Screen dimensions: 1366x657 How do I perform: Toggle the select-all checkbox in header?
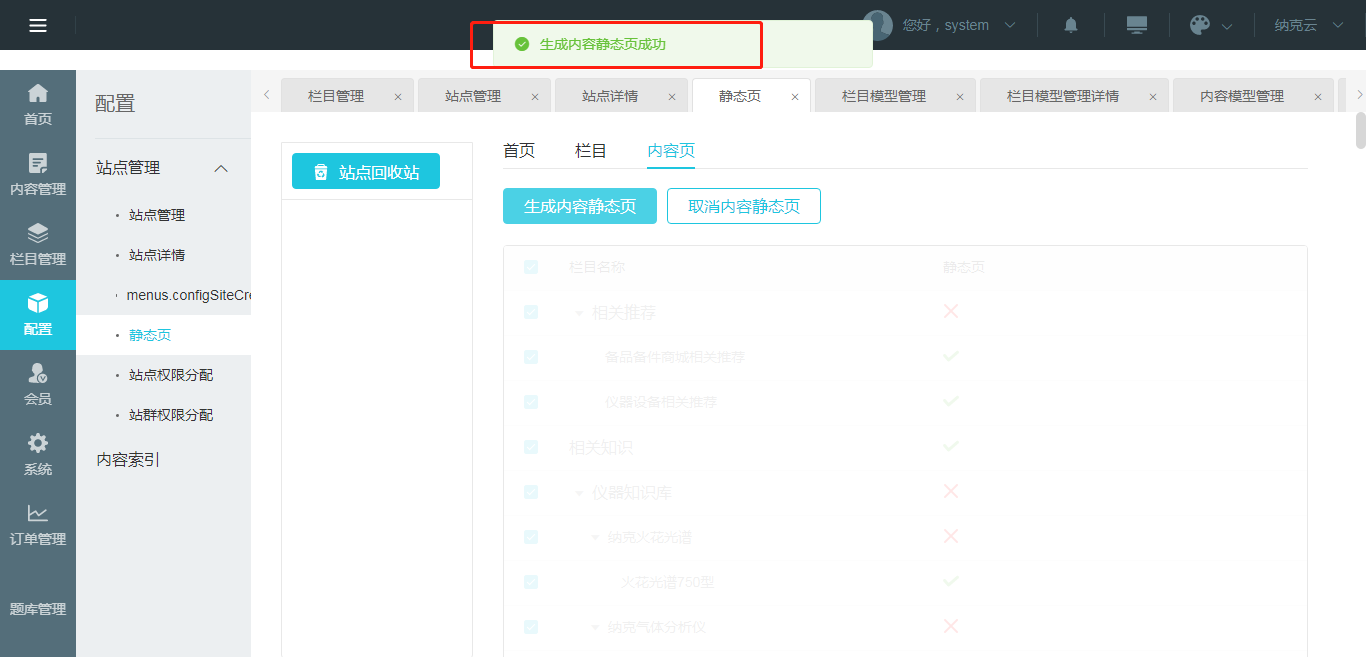click(531, 267)
